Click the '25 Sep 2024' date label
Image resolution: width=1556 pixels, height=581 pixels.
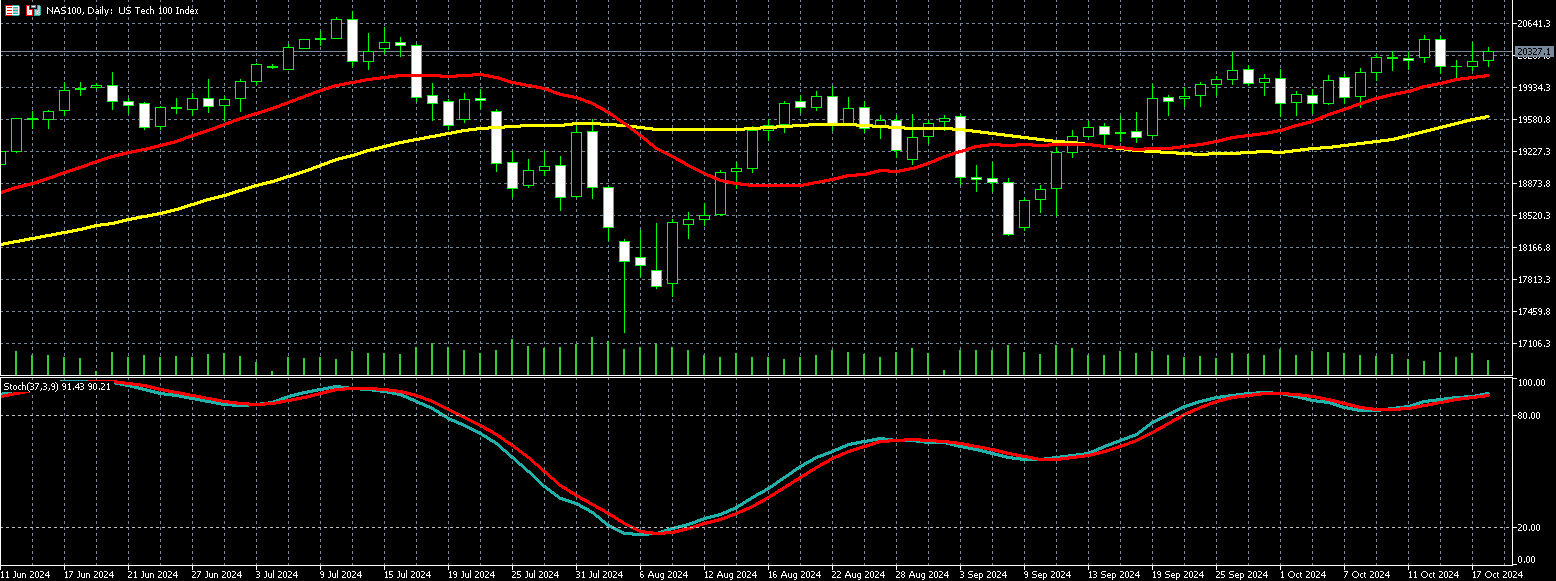coord(1241,575)
